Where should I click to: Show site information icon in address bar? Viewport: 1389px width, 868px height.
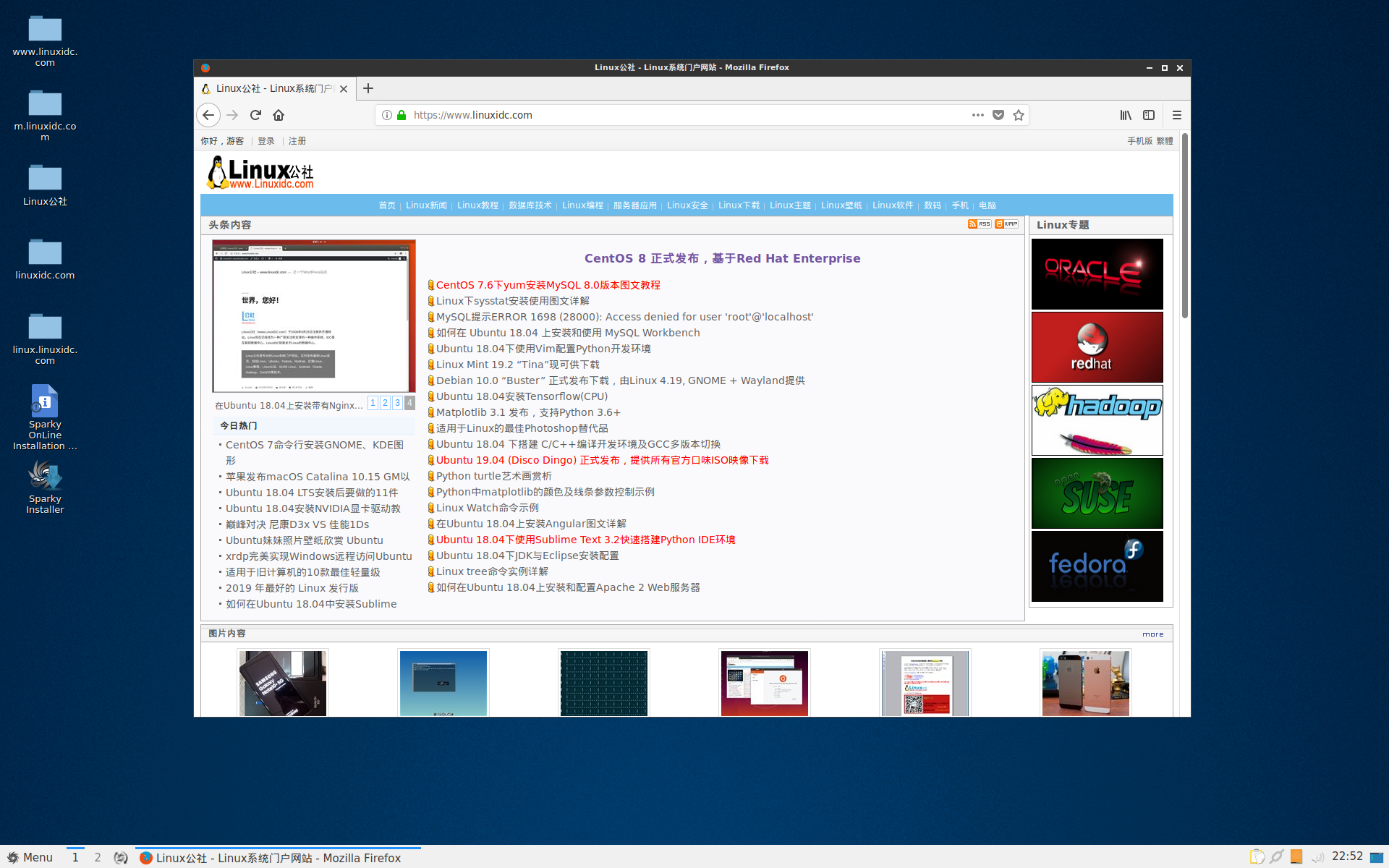pos(387,115)
